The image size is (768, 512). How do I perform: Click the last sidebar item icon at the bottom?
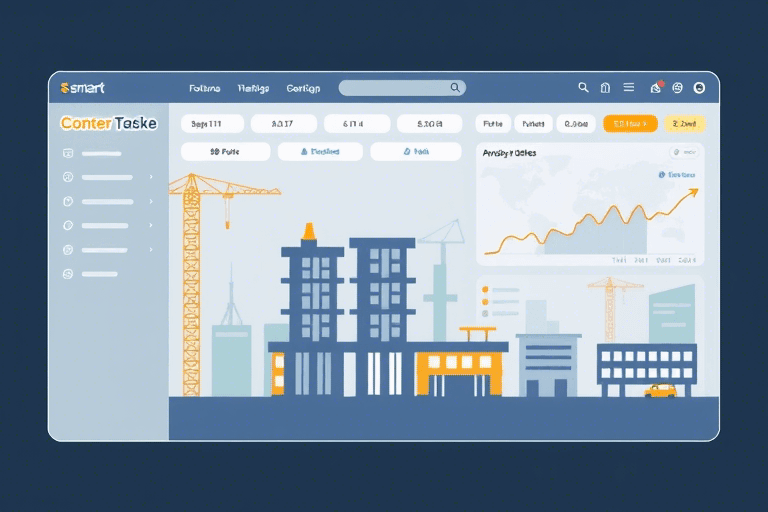pyautogui.click(x=68, y=273)
